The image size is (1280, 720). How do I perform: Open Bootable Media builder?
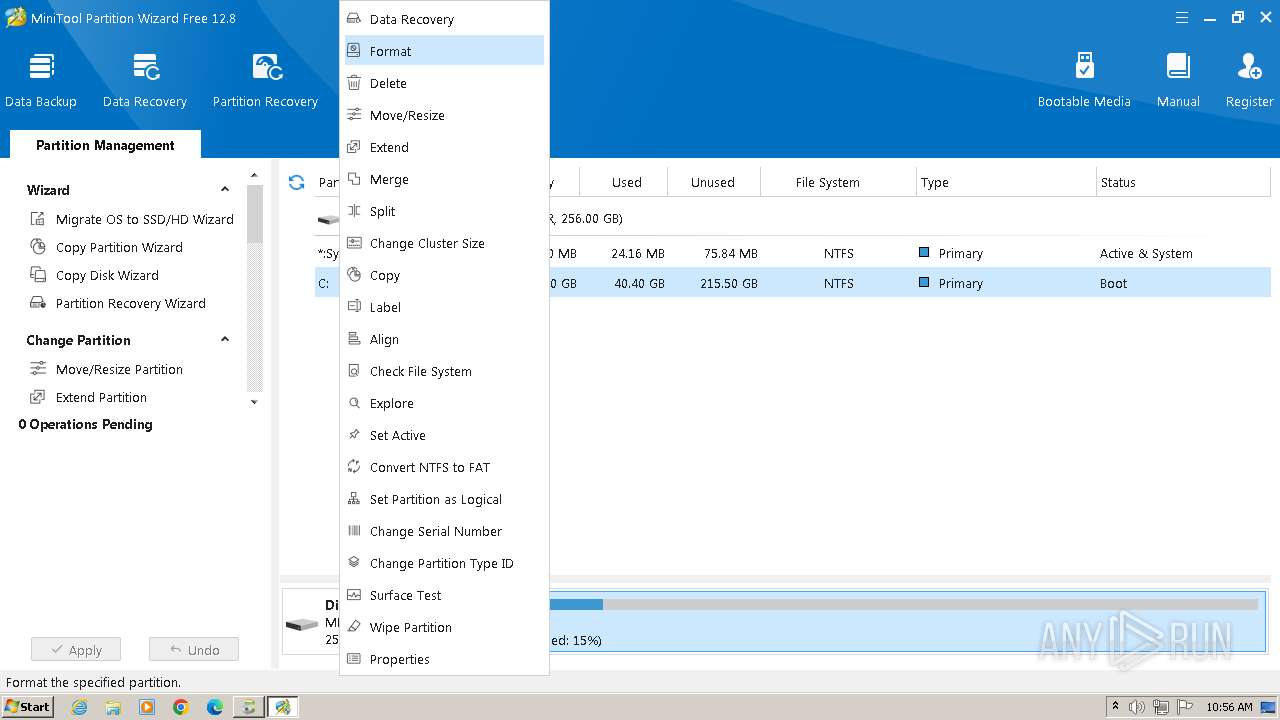[x=1084, y=80]
